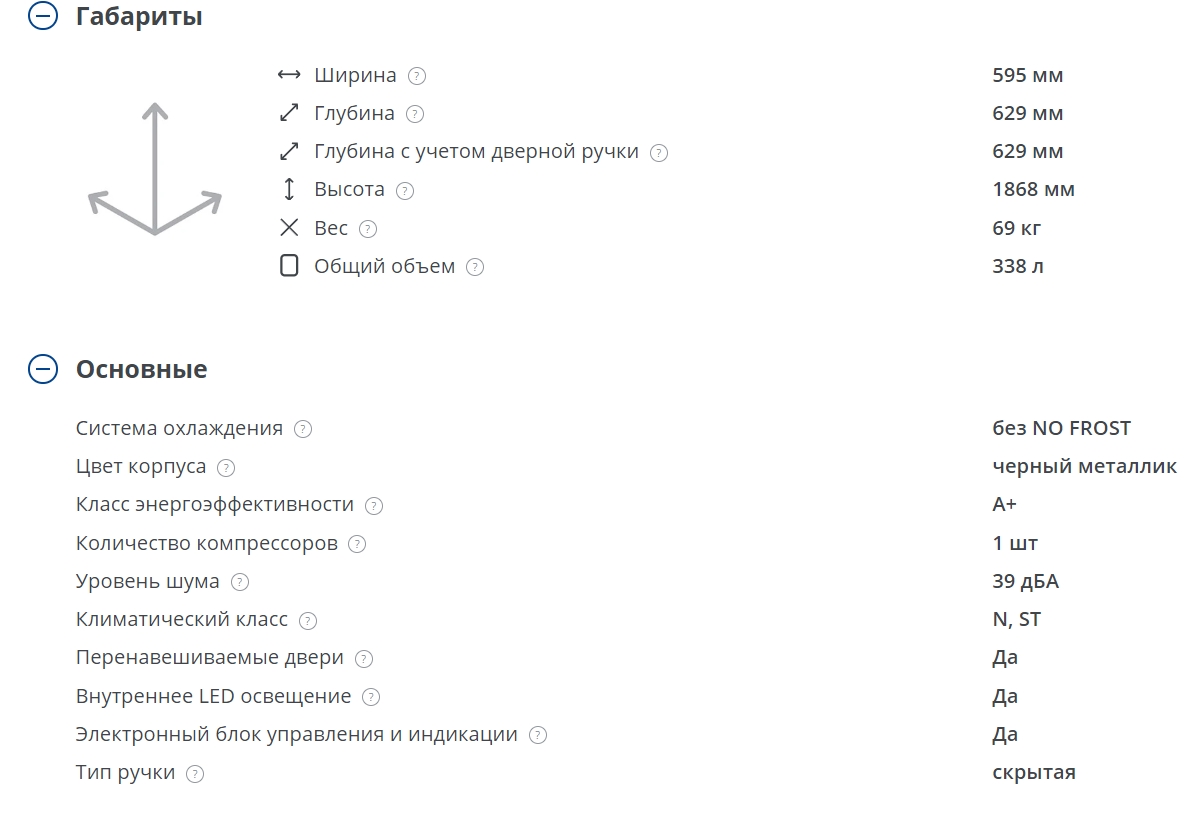Open hint for Система охлаждения
This screenshot has height=820, width=1187.
pyautogui.click(x=303, y=429)
